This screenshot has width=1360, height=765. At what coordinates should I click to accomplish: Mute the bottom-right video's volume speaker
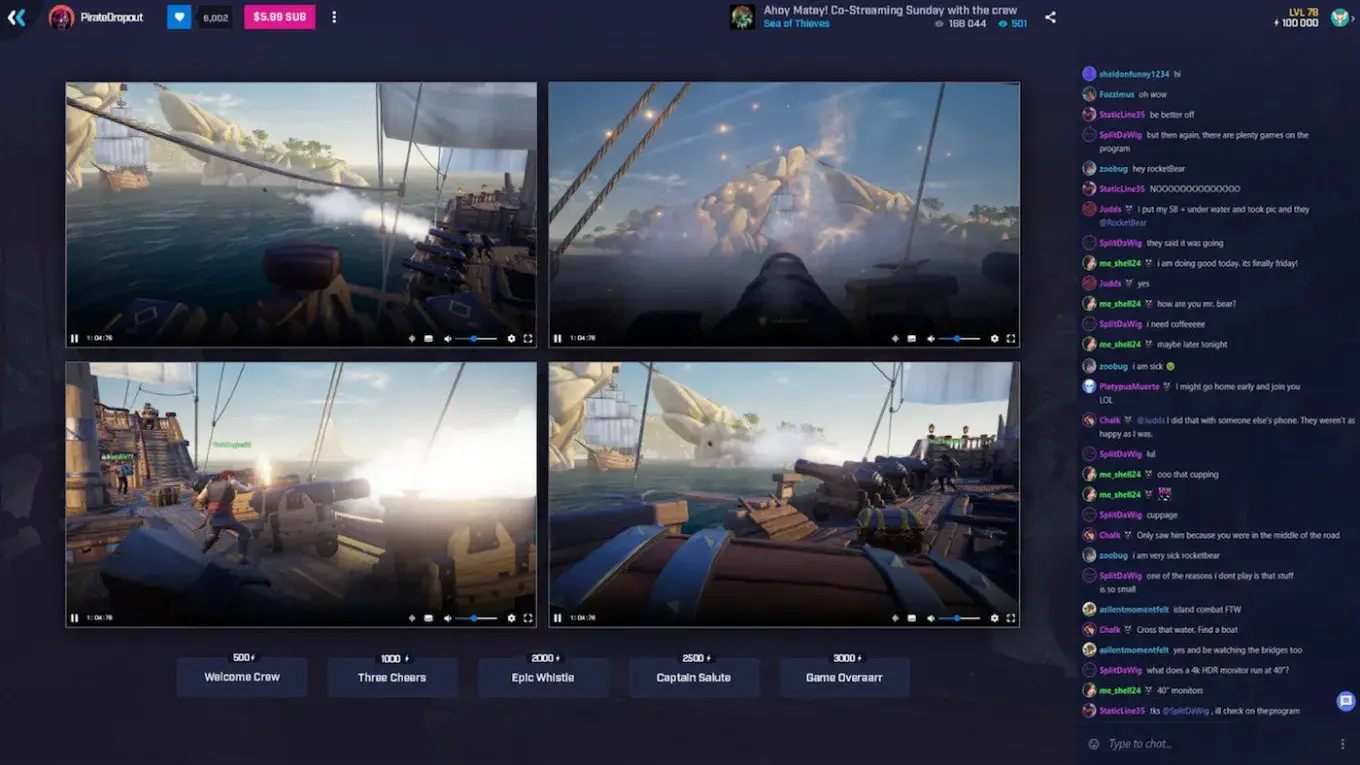930,618
